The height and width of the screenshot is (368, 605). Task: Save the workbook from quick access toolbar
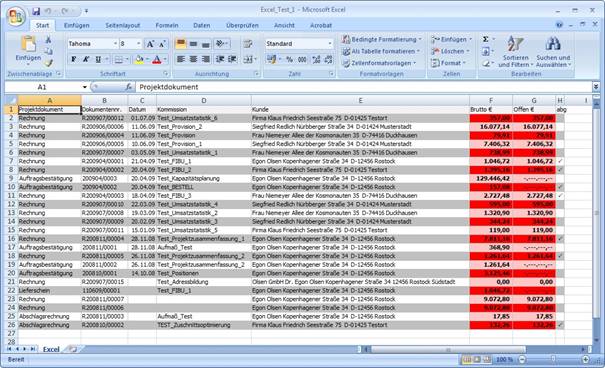pyautogui.click(x=36, y=11)
